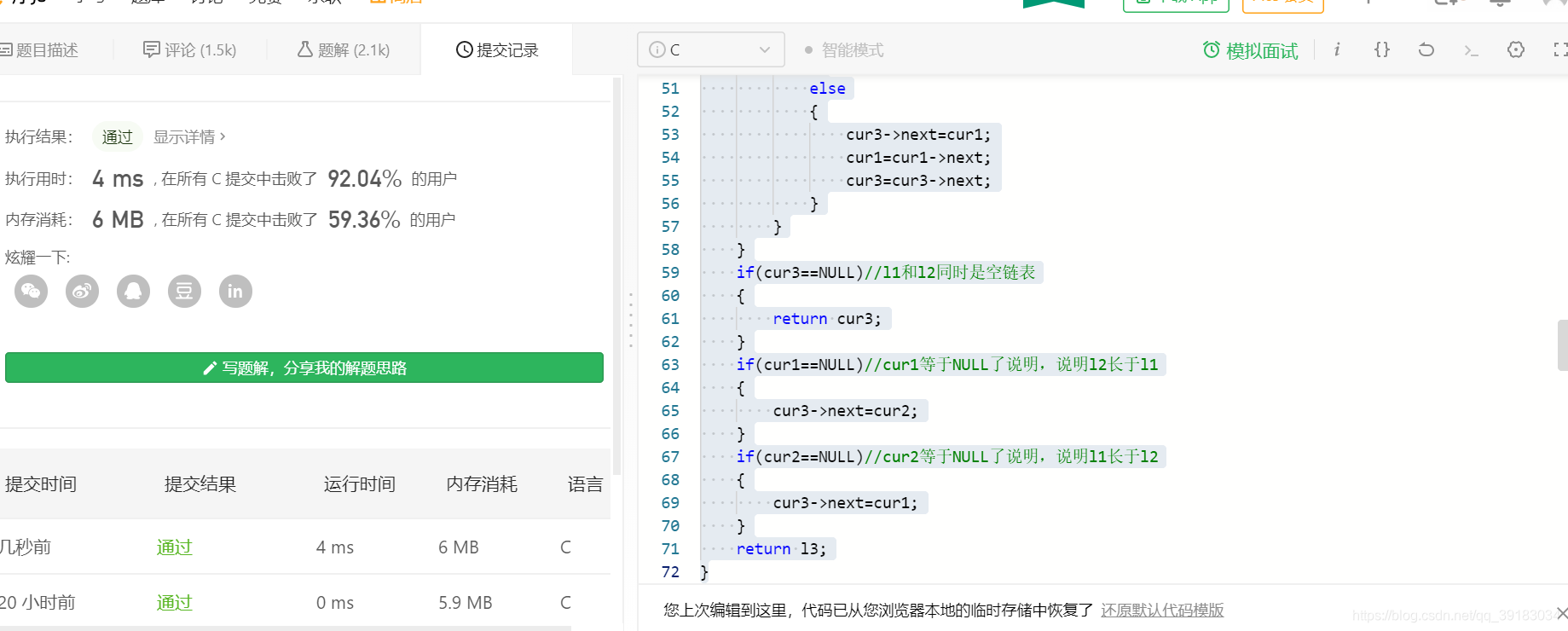Click the panel splitter drag handle
The image size is (1568, 631).
(631, 320)
